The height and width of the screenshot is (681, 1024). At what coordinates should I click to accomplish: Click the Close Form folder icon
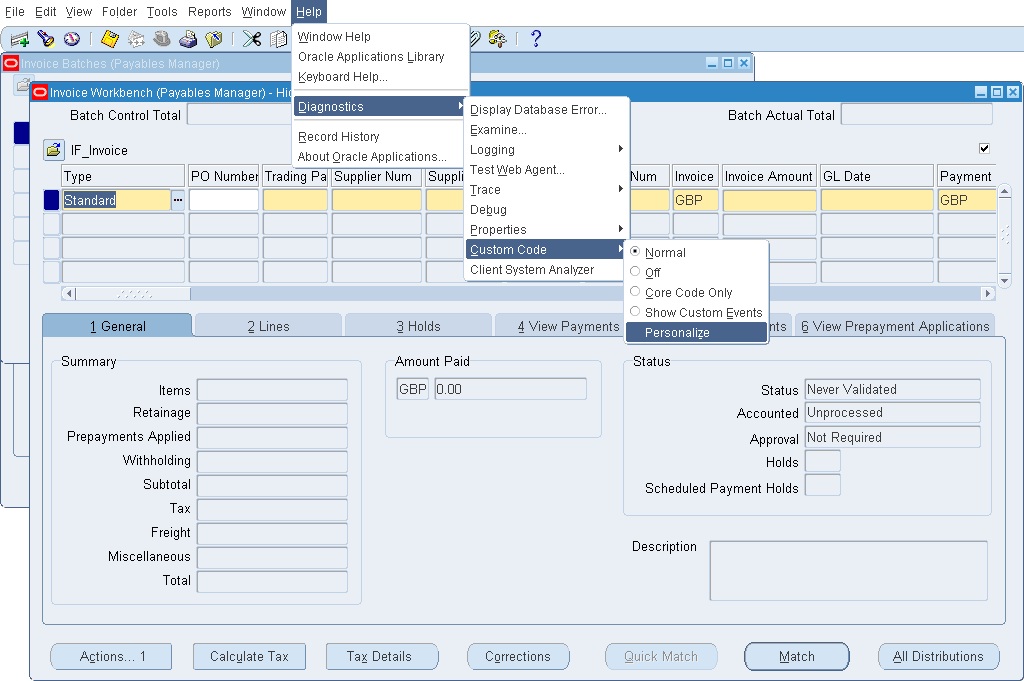[x=214, y=39]
